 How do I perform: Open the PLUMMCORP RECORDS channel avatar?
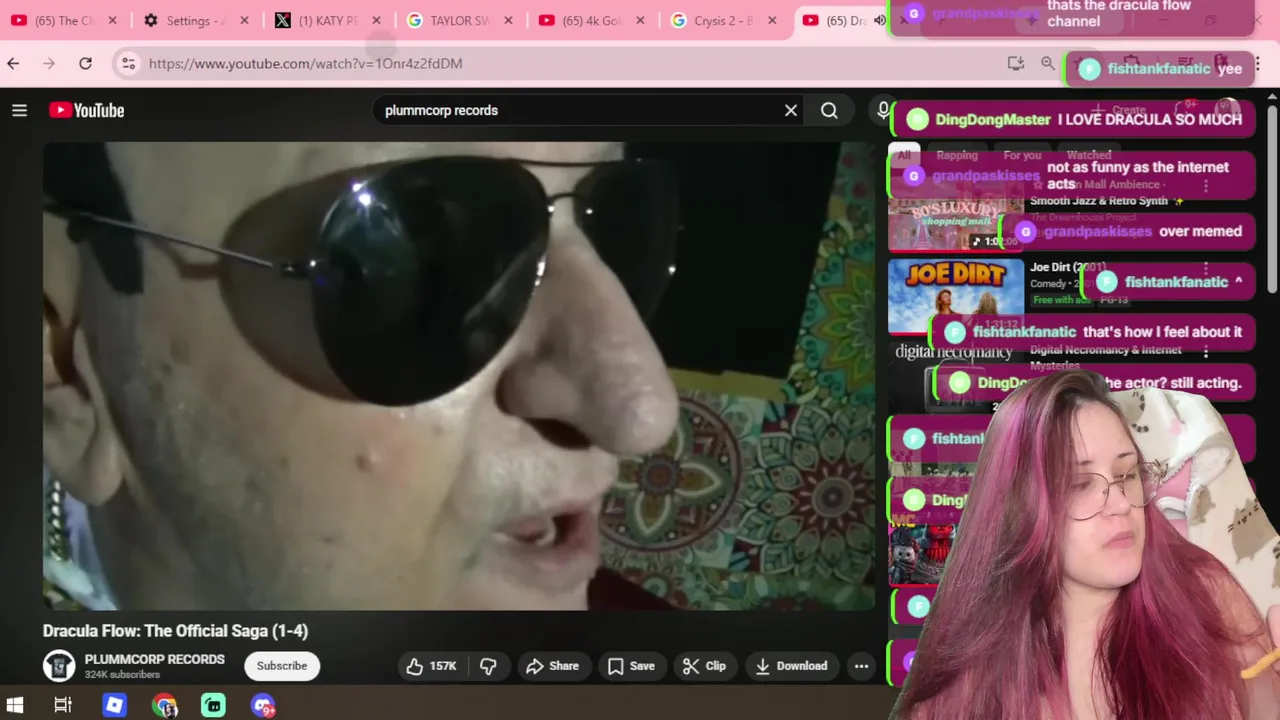click(x=59, y=666)
